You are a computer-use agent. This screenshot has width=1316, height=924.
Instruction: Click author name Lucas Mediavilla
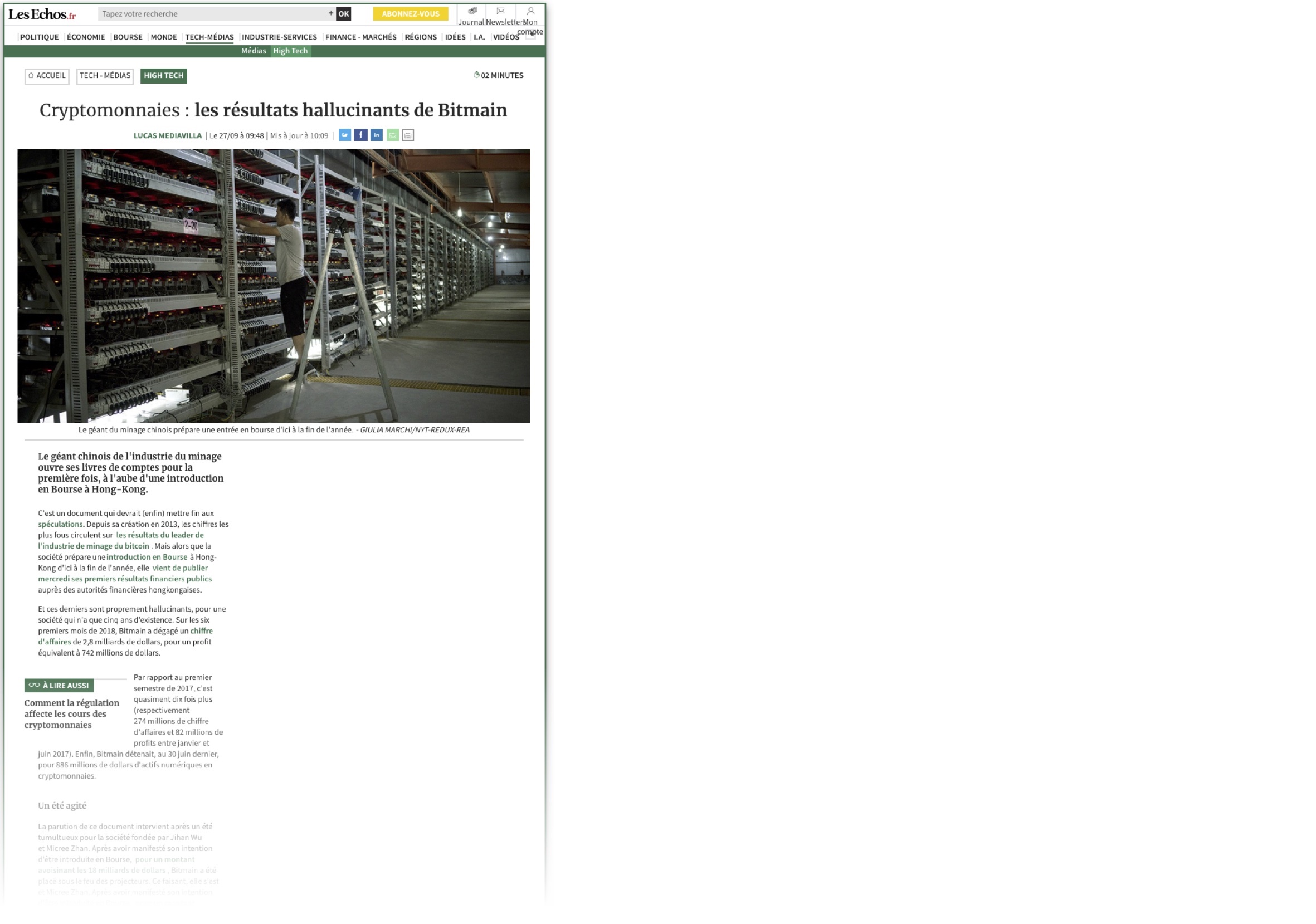click(167, 136)
